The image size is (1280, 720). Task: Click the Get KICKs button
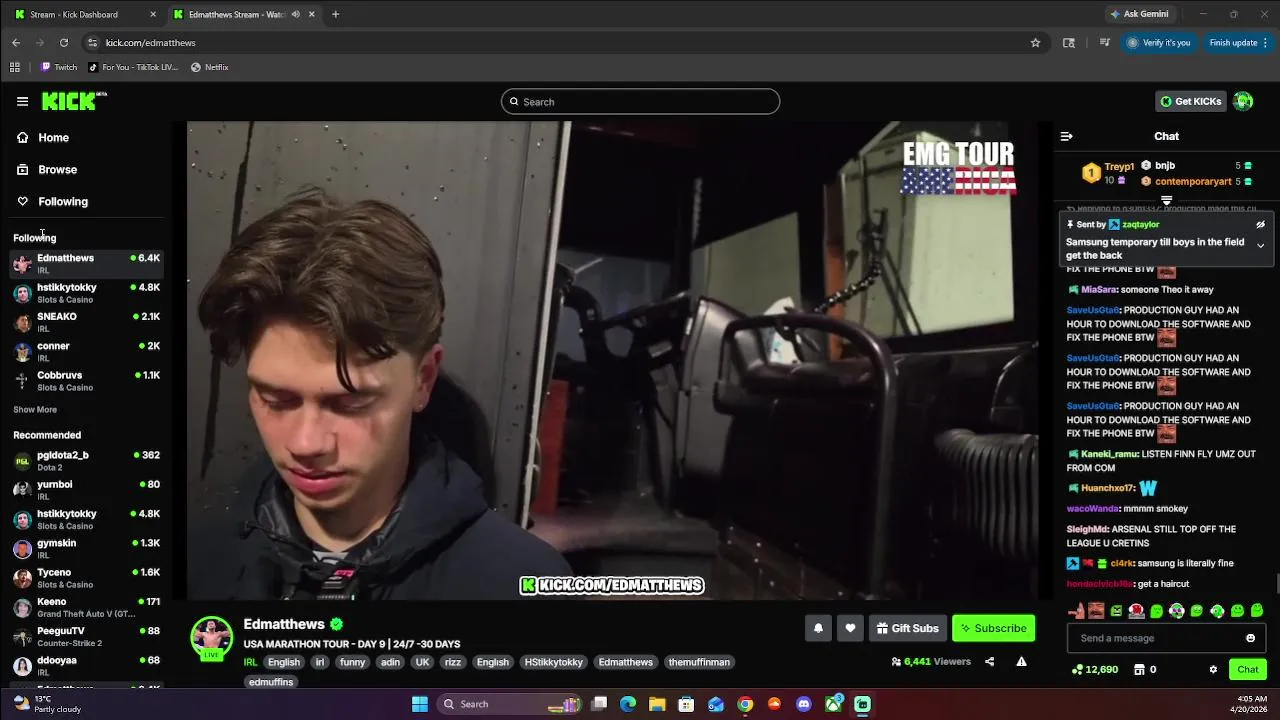[1190, 101]
